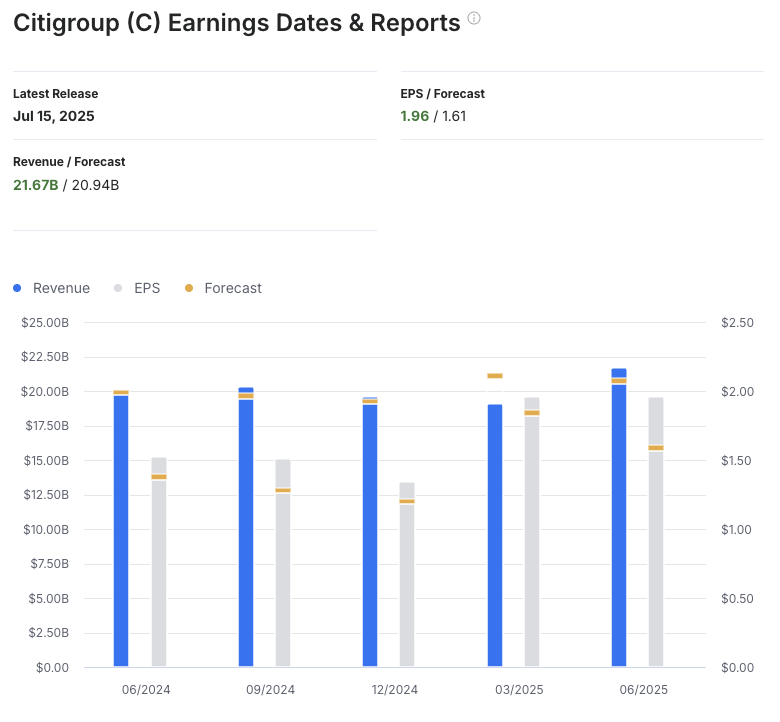
Task: Click the EPS / Forecast label
Action: coord(442,94)
